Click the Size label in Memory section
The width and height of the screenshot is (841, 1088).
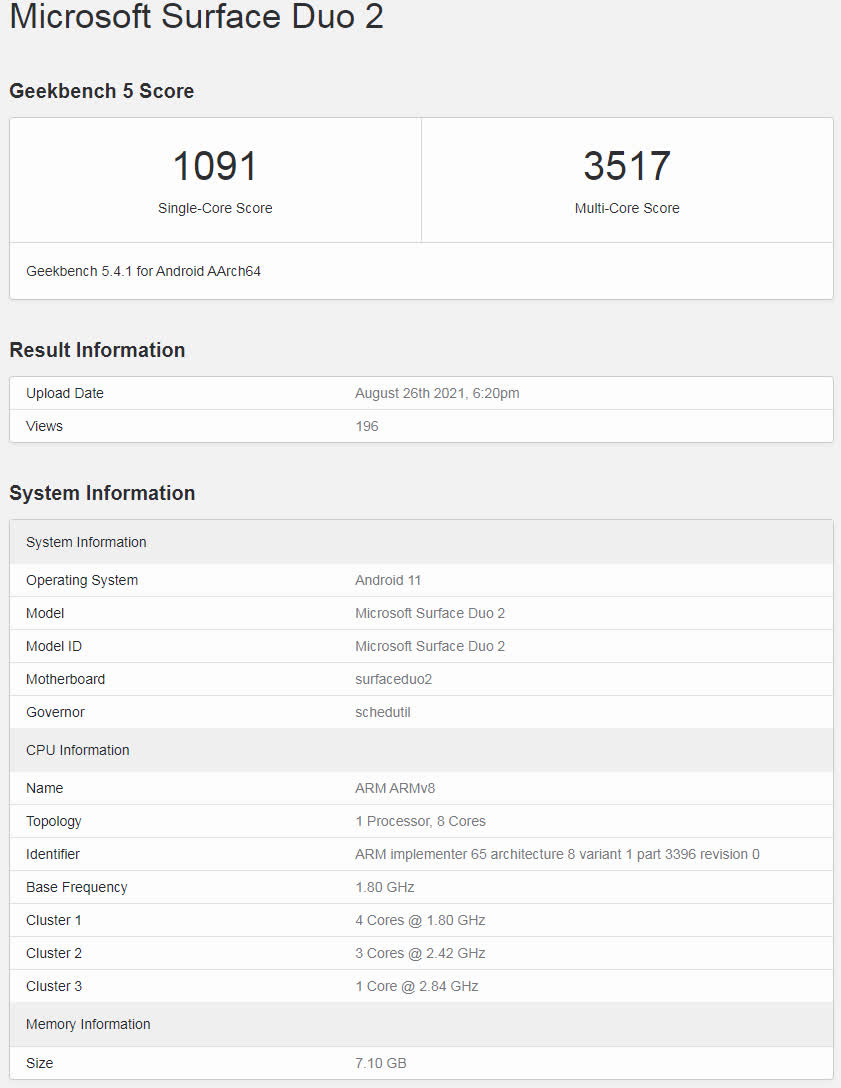(40, 1063)
